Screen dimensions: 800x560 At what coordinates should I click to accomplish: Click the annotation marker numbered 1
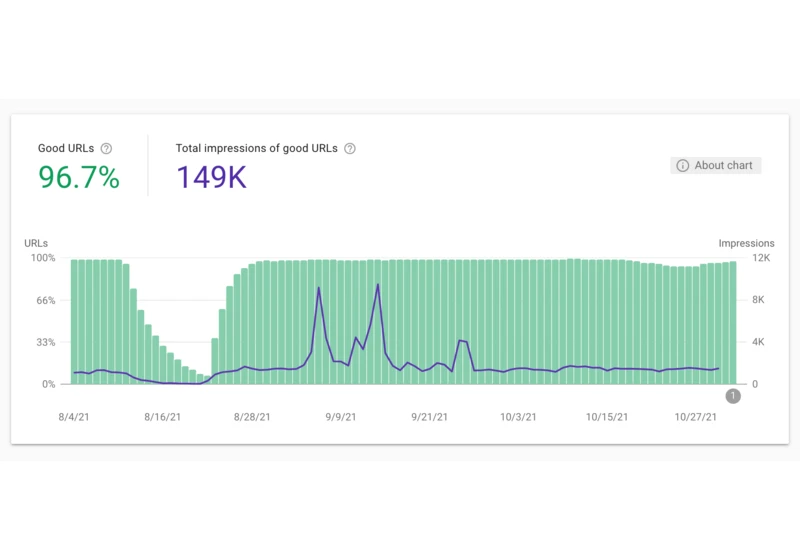pyautogui.click(x=733, y=396)
